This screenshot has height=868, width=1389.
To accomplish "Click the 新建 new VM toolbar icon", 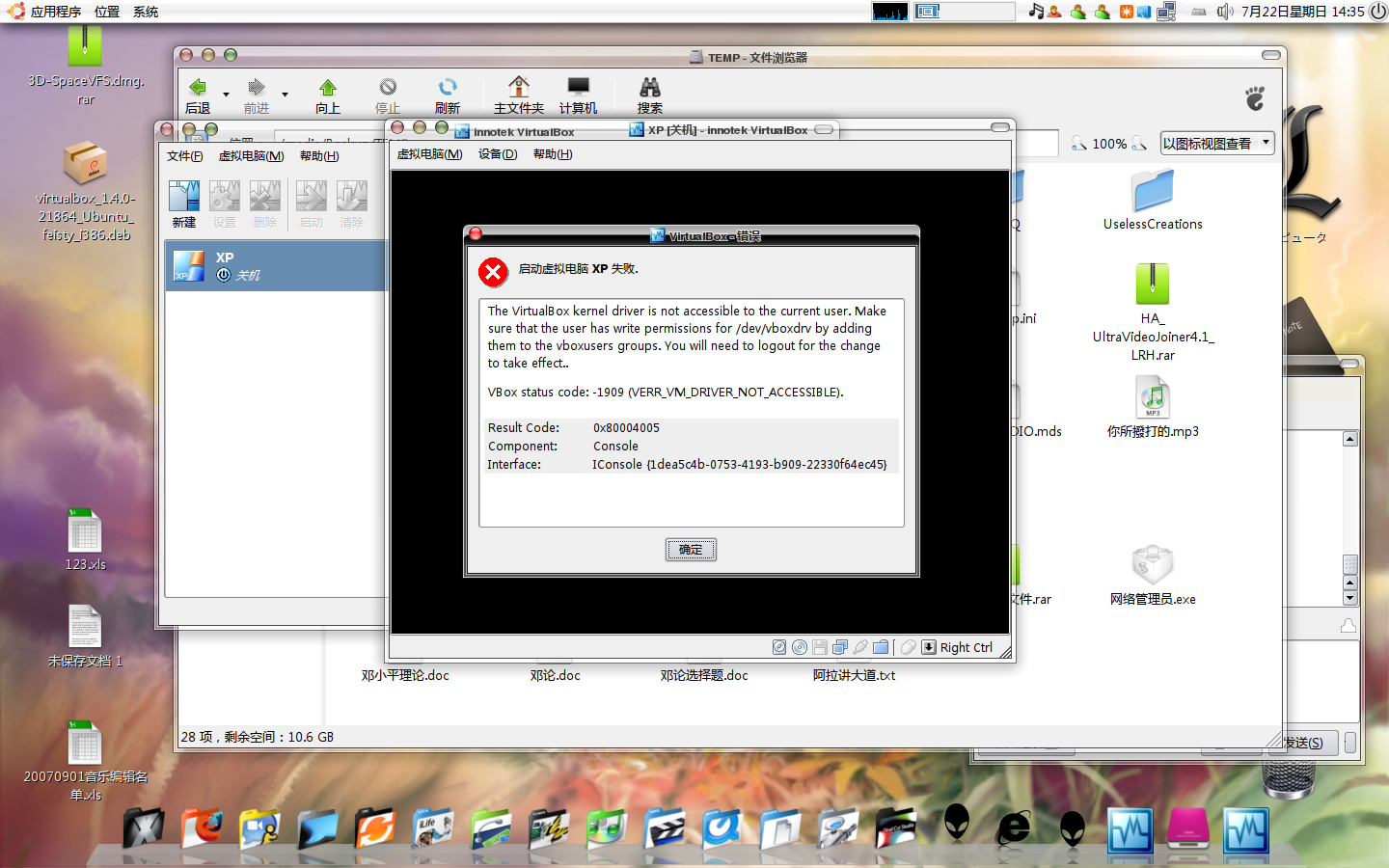I will click(184, 203).
